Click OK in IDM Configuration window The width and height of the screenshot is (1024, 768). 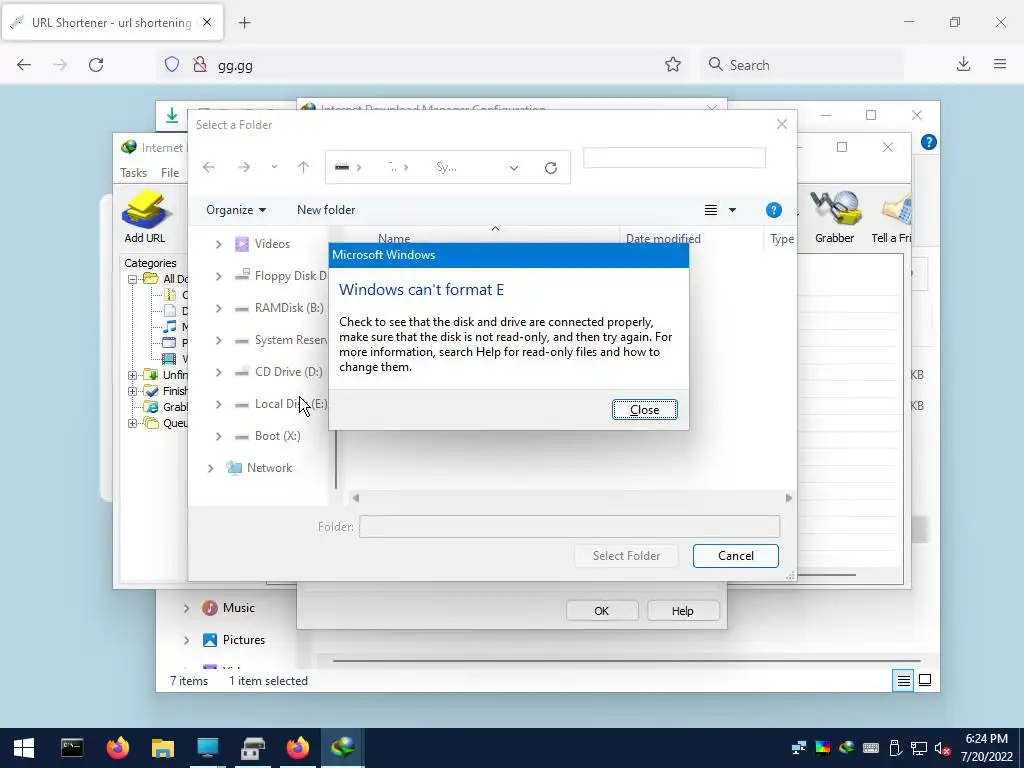tap(601, 611)
